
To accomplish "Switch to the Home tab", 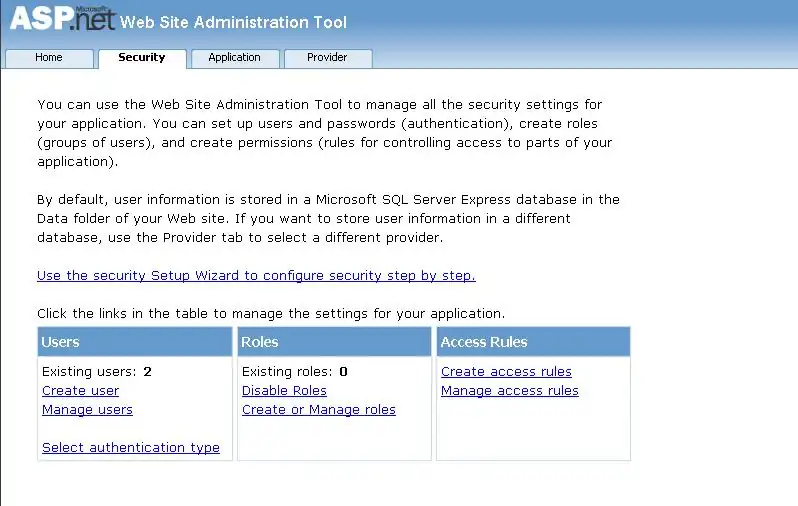I will click(x=49, y=58).
